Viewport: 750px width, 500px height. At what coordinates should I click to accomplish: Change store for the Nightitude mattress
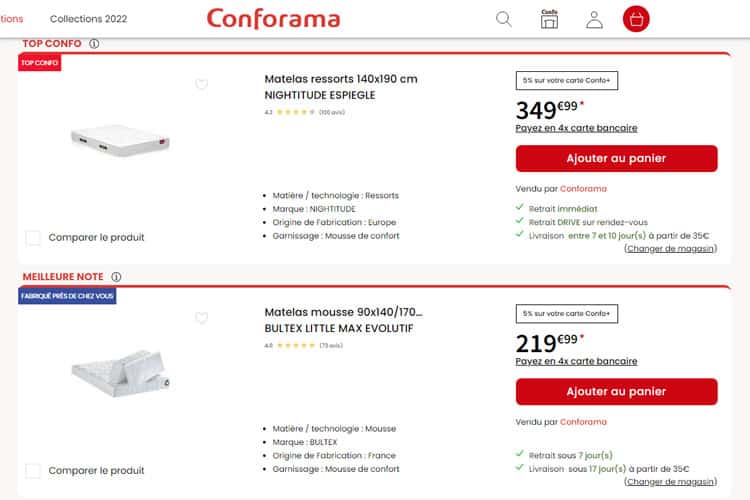click(x=670, y=248)
